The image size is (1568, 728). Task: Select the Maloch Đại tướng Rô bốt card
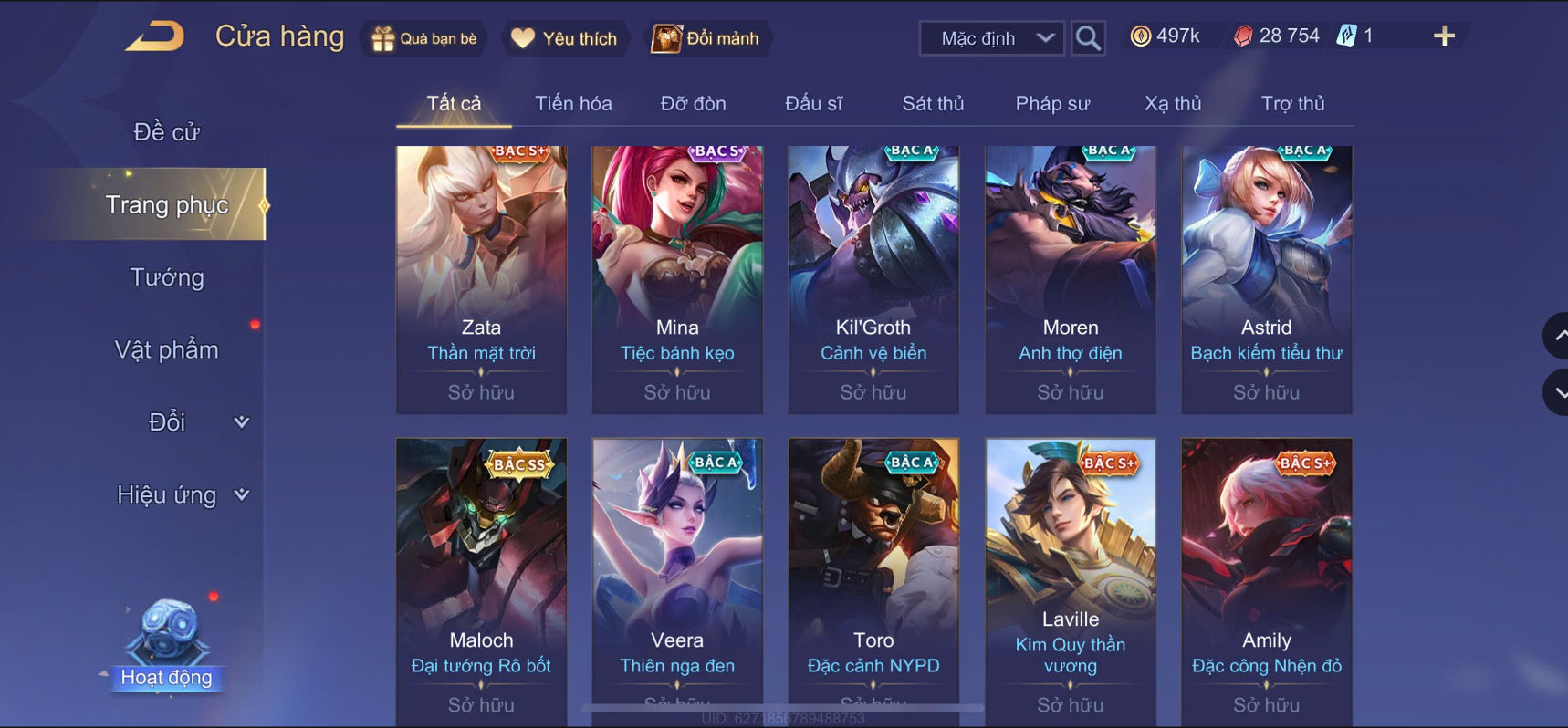(481, 582)
